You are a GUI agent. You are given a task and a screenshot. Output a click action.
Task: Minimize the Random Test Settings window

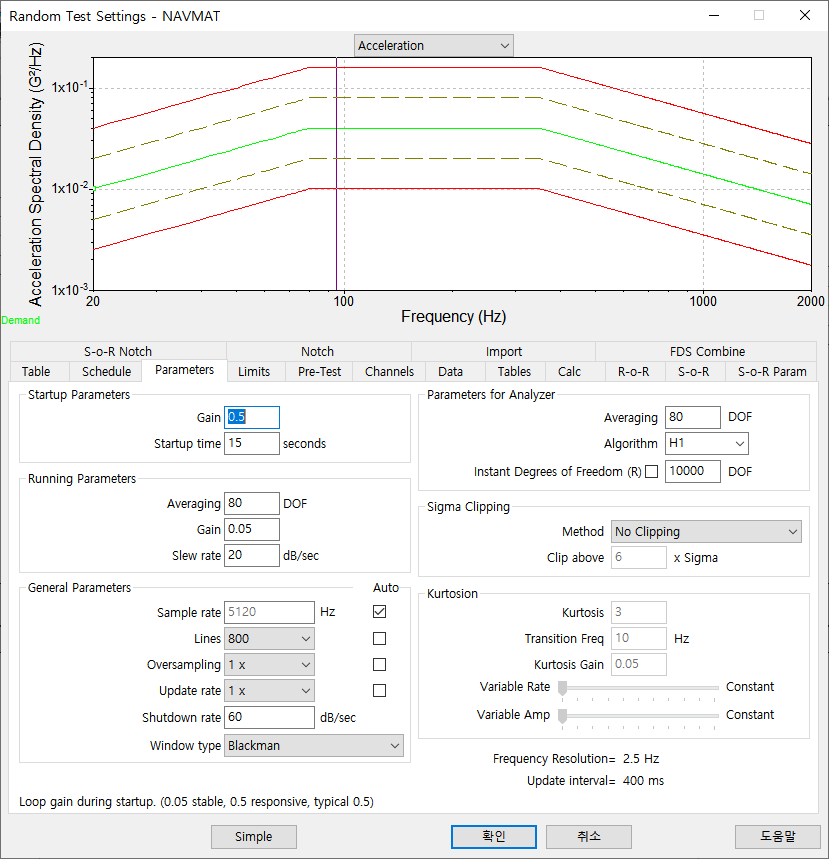(x=714, y=15)
